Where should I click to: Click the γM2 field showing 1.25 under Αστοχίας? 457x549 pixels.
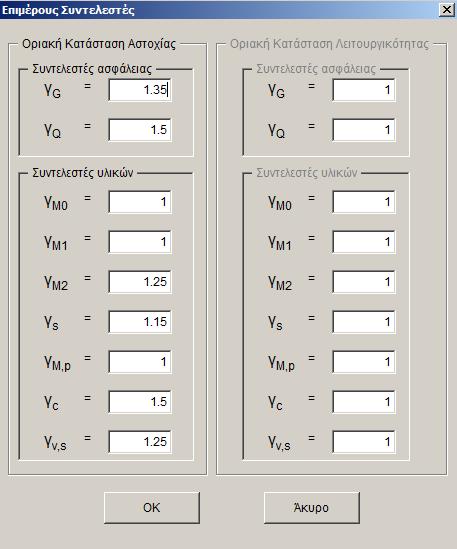140,282
